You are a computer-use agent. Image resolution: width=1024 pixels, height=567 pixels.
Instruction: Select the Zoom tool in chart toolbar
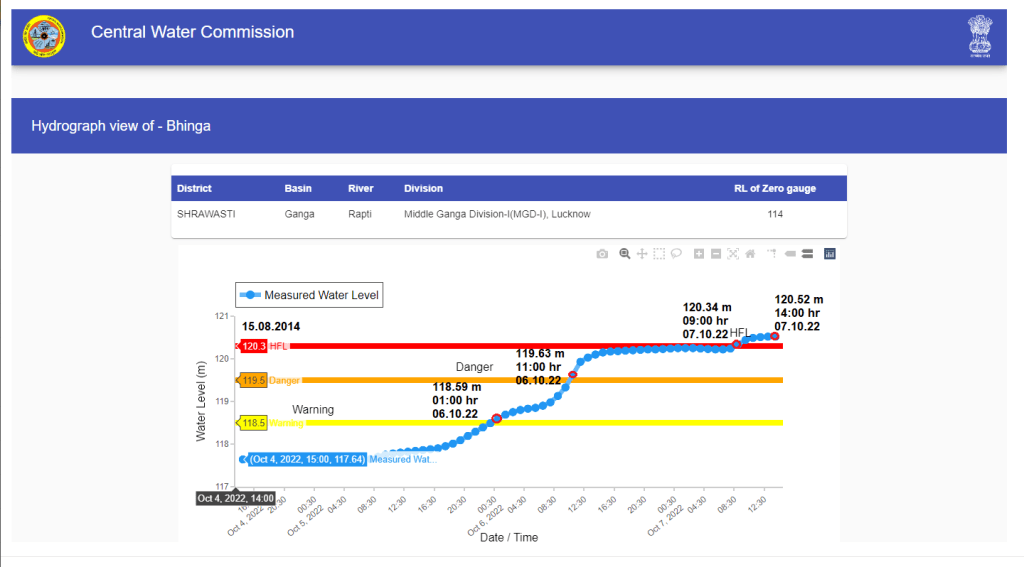tap(625, 254)
